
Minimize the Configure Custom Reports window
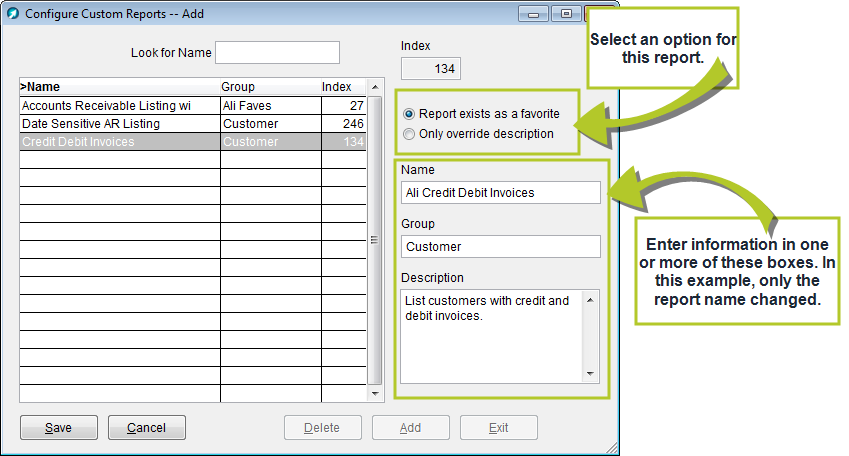[x=533, y=14]
